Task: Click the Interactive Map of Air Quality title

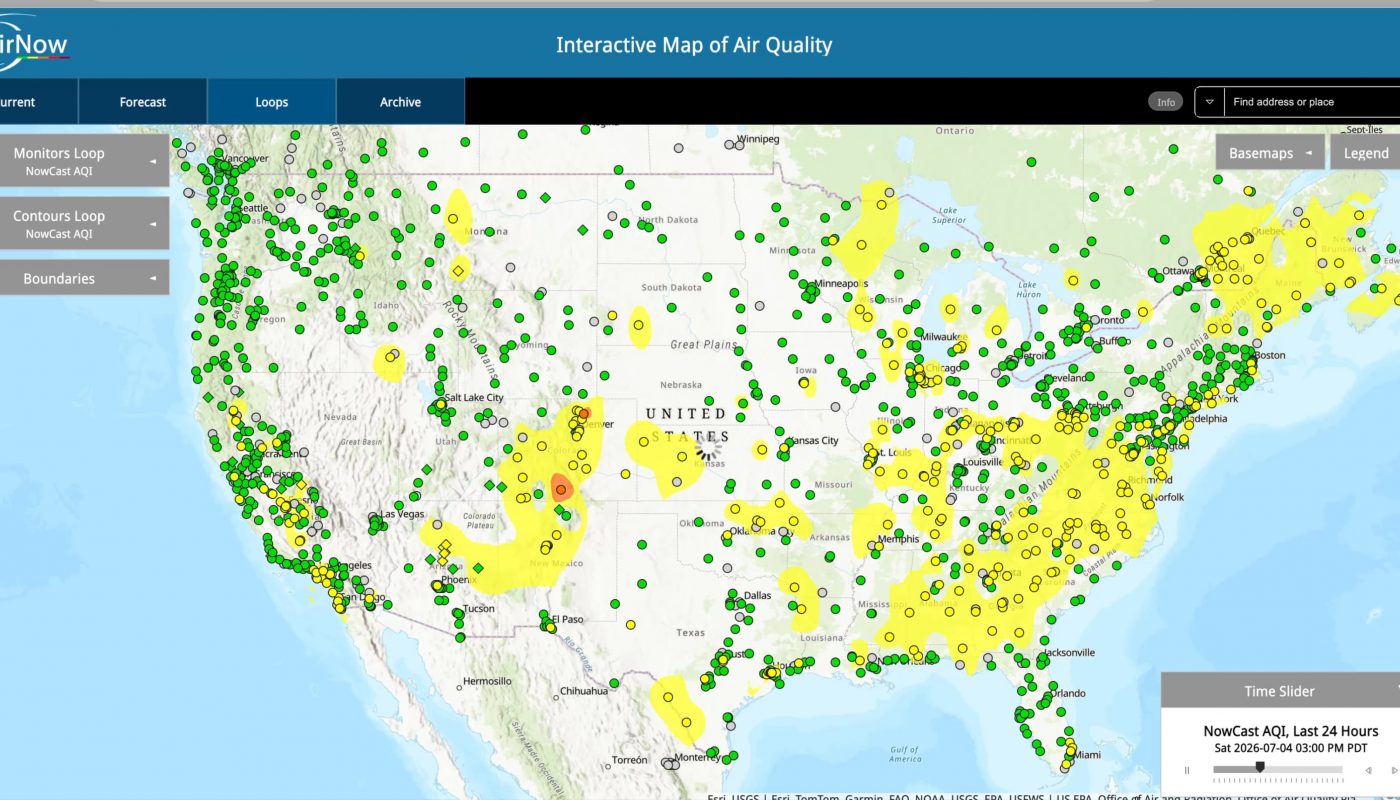Action: [x=694, y=45]
